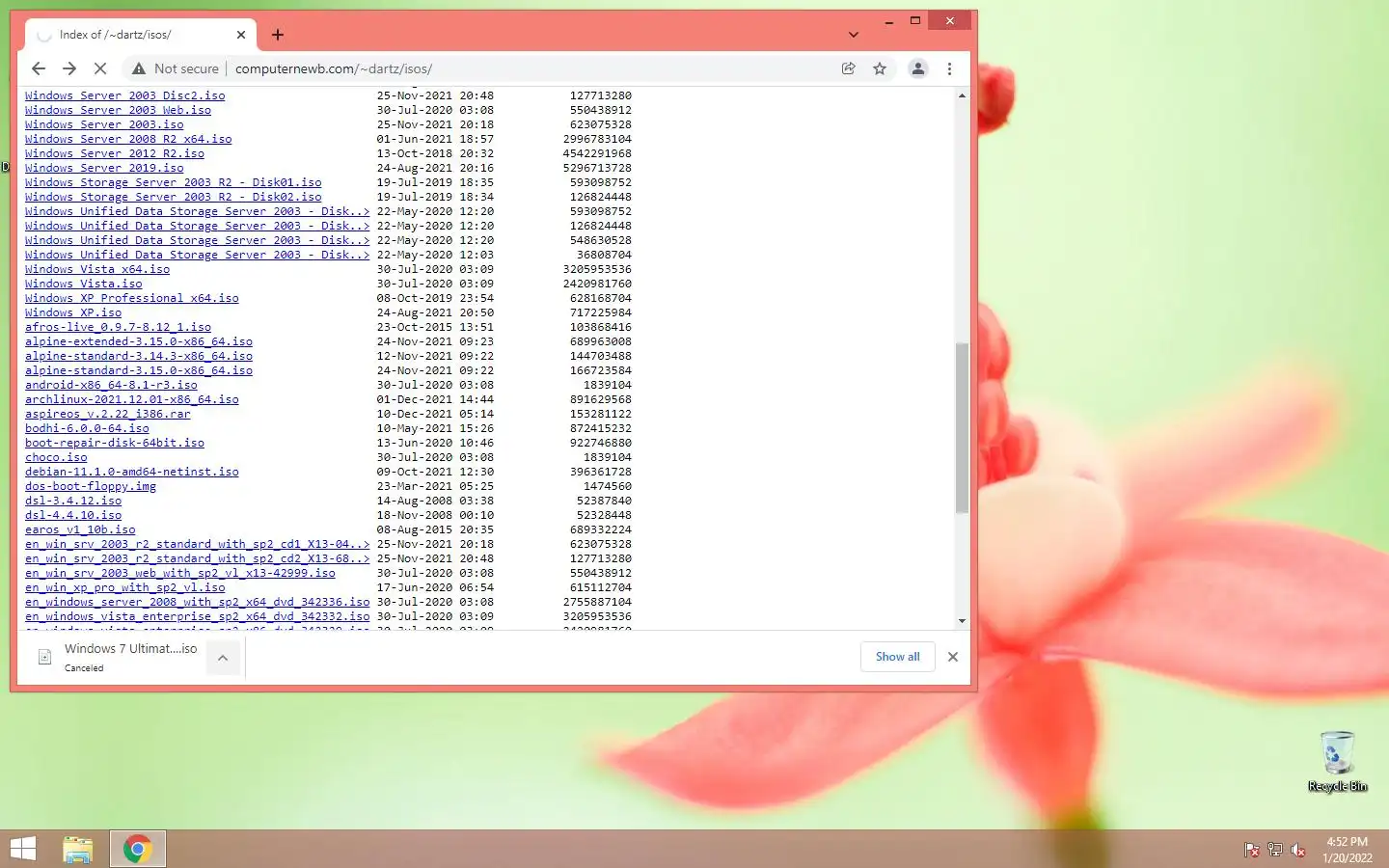
Task: Open Windows_Server_2003_Web.iso link
Action: 118,110
